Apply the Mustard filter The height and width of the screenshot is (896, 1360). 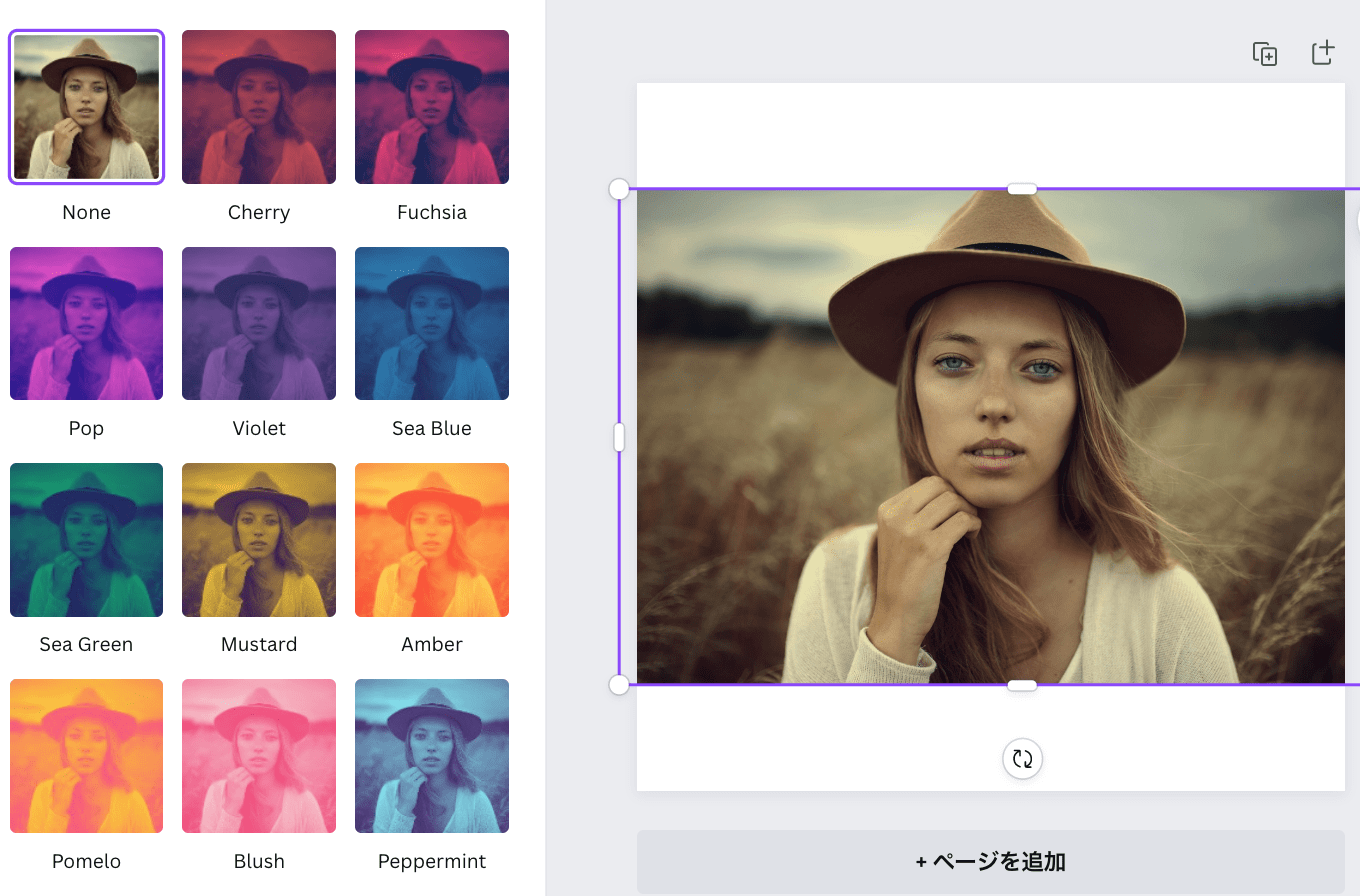258,539
